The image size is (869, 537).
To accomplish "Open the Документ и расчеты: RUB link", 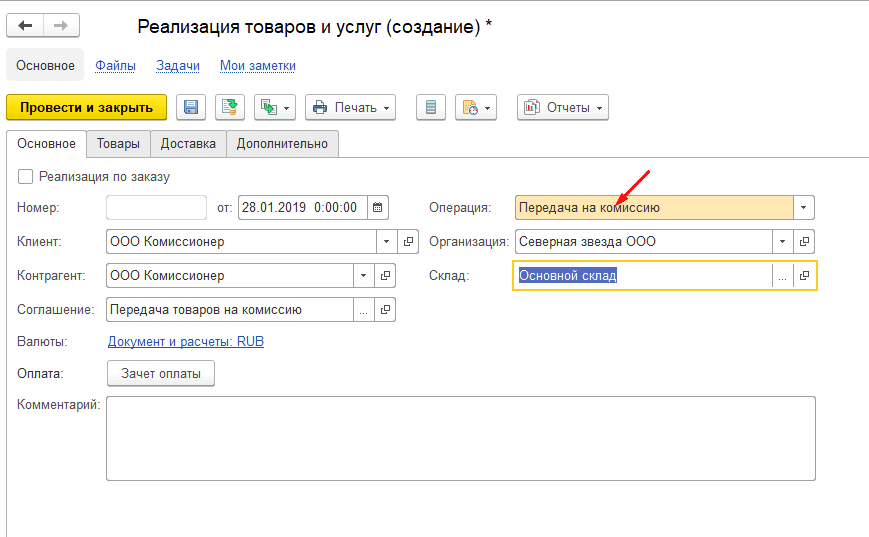I will [x=185, y=341].
